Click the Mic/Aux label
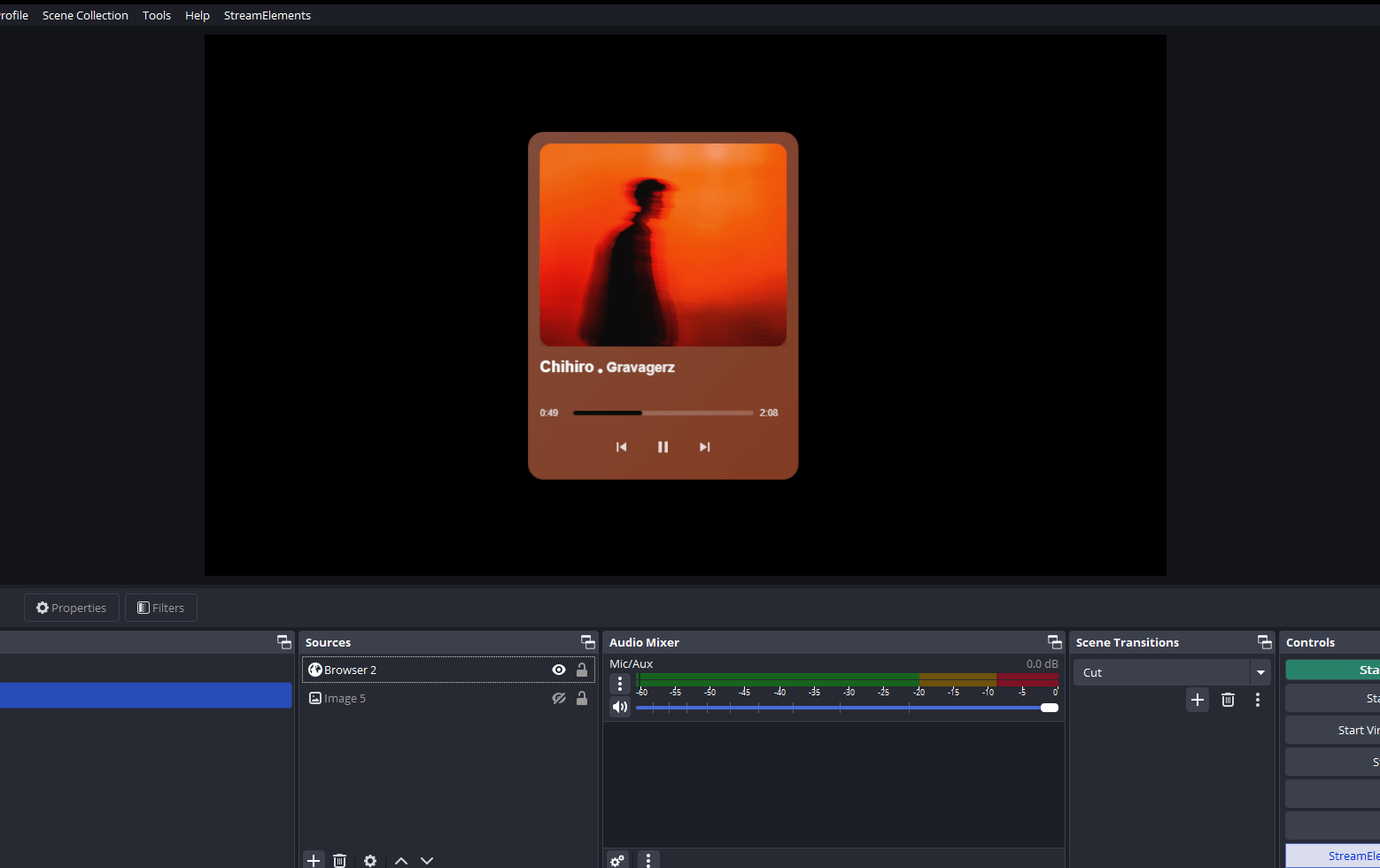Viewport: 1380px width, 868px height. click(631, 663)
